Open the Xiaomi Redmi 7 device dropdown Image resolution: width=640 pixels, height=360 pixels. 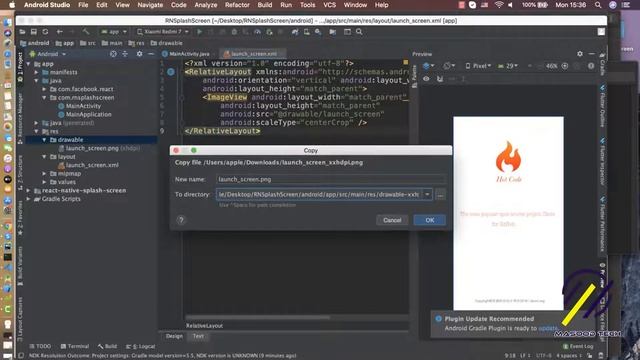[163, 32]
